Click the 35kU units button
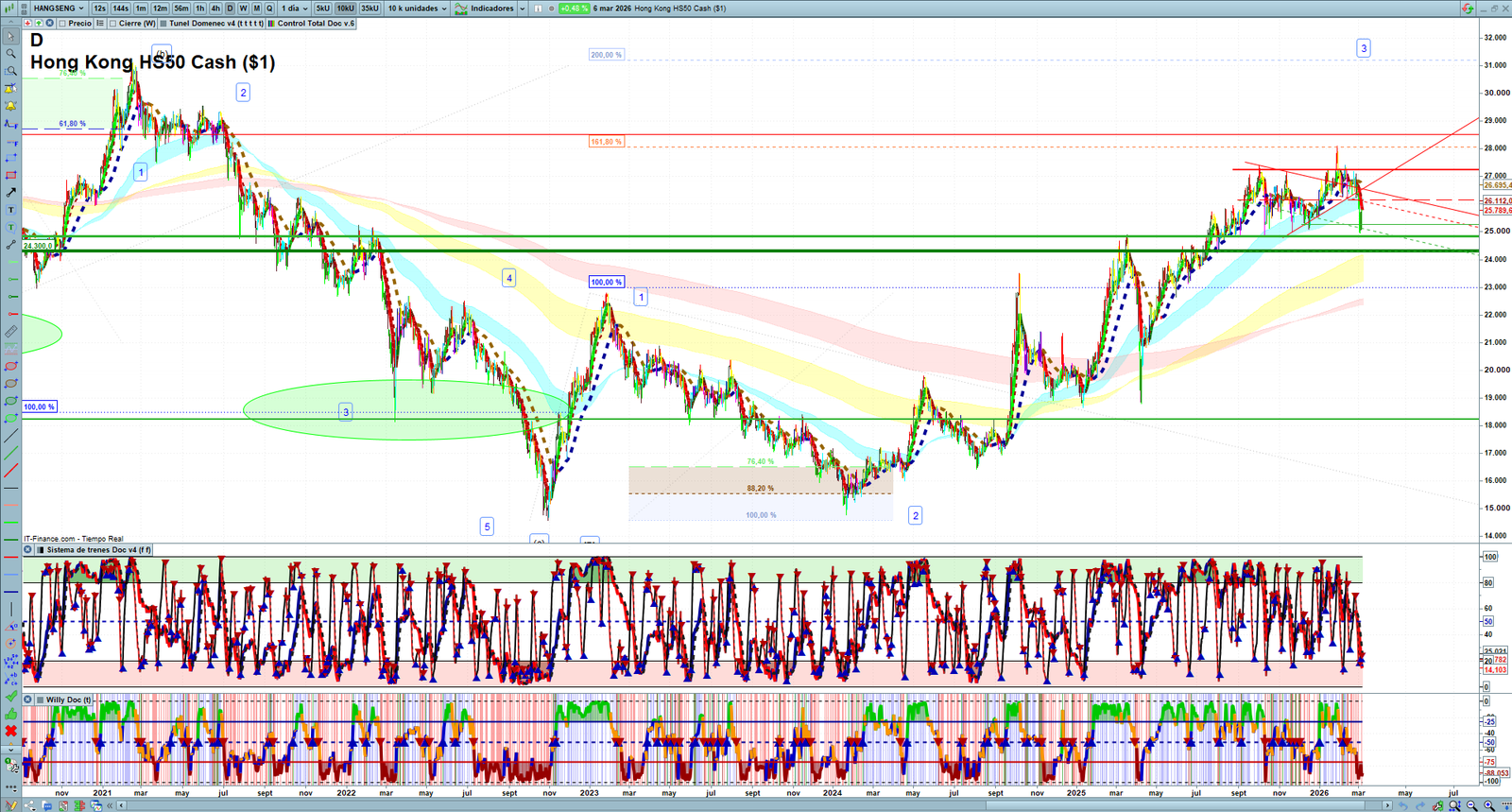This screenshot has width=1512, height=812. click(369, 9)
